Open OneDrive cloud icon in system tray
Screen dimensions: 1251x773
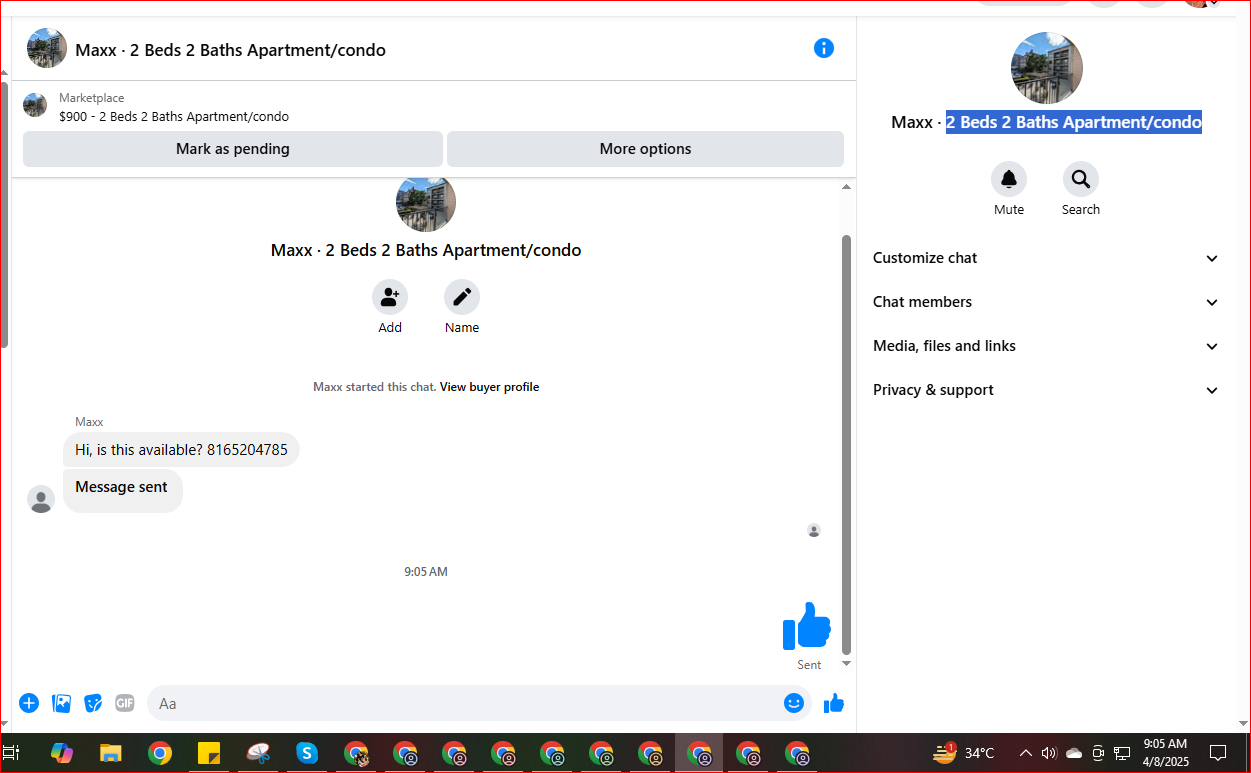[x=1074, y=753]
